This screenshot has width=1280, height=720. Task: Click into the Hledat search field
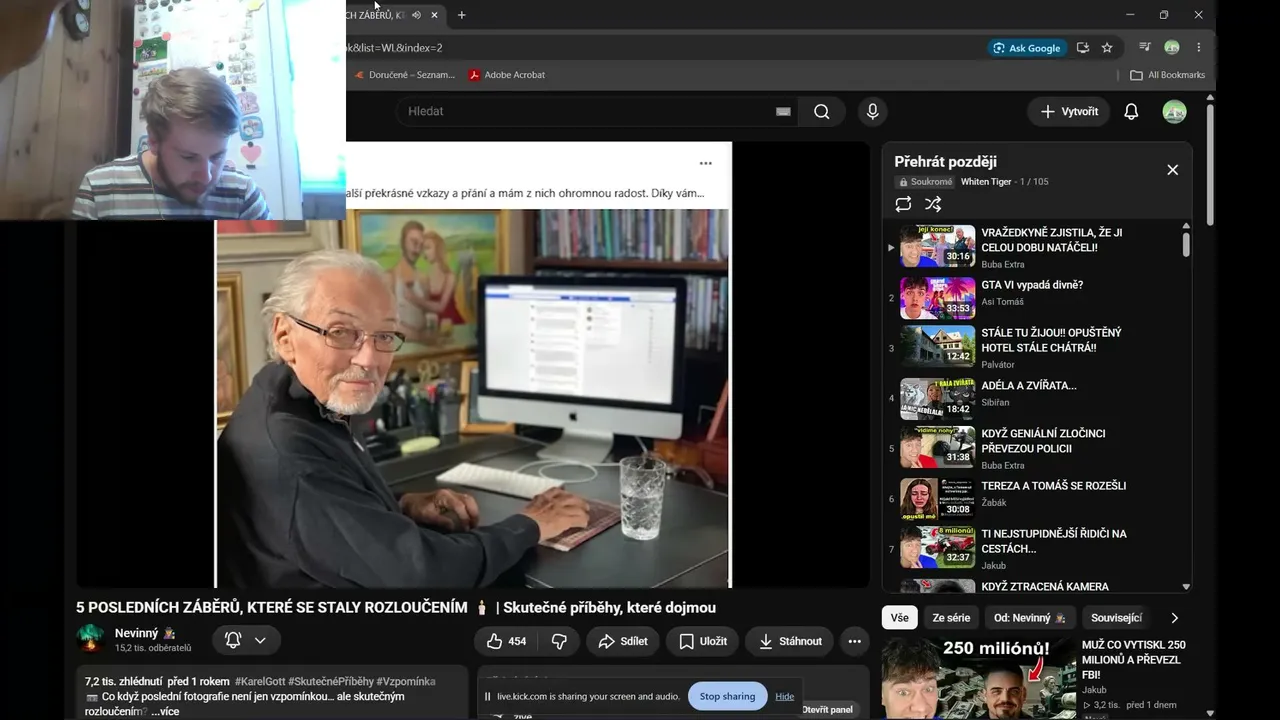click(585, 112)
